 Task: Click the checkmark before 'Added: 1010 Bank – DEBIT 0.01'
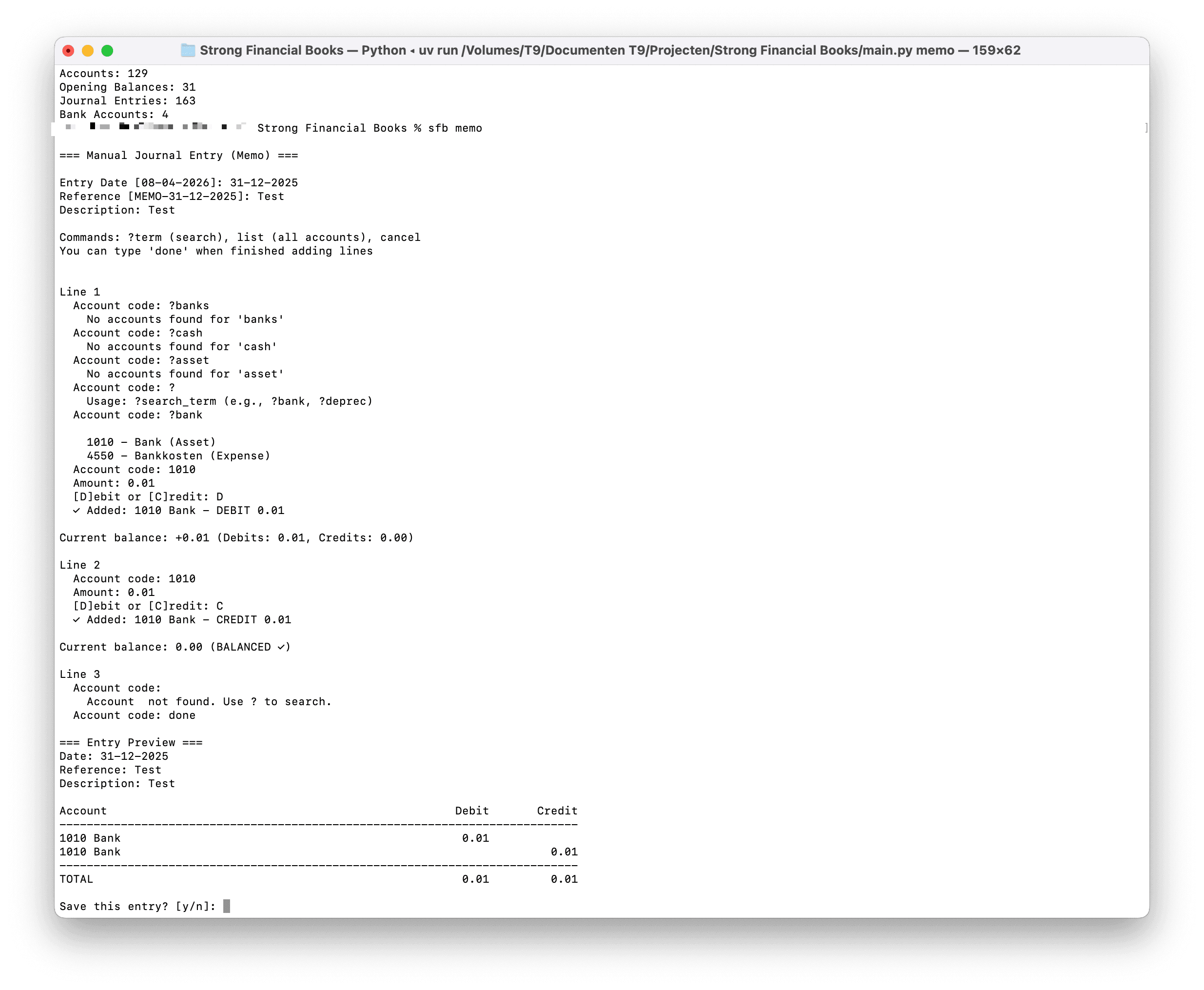pos(77,511)
